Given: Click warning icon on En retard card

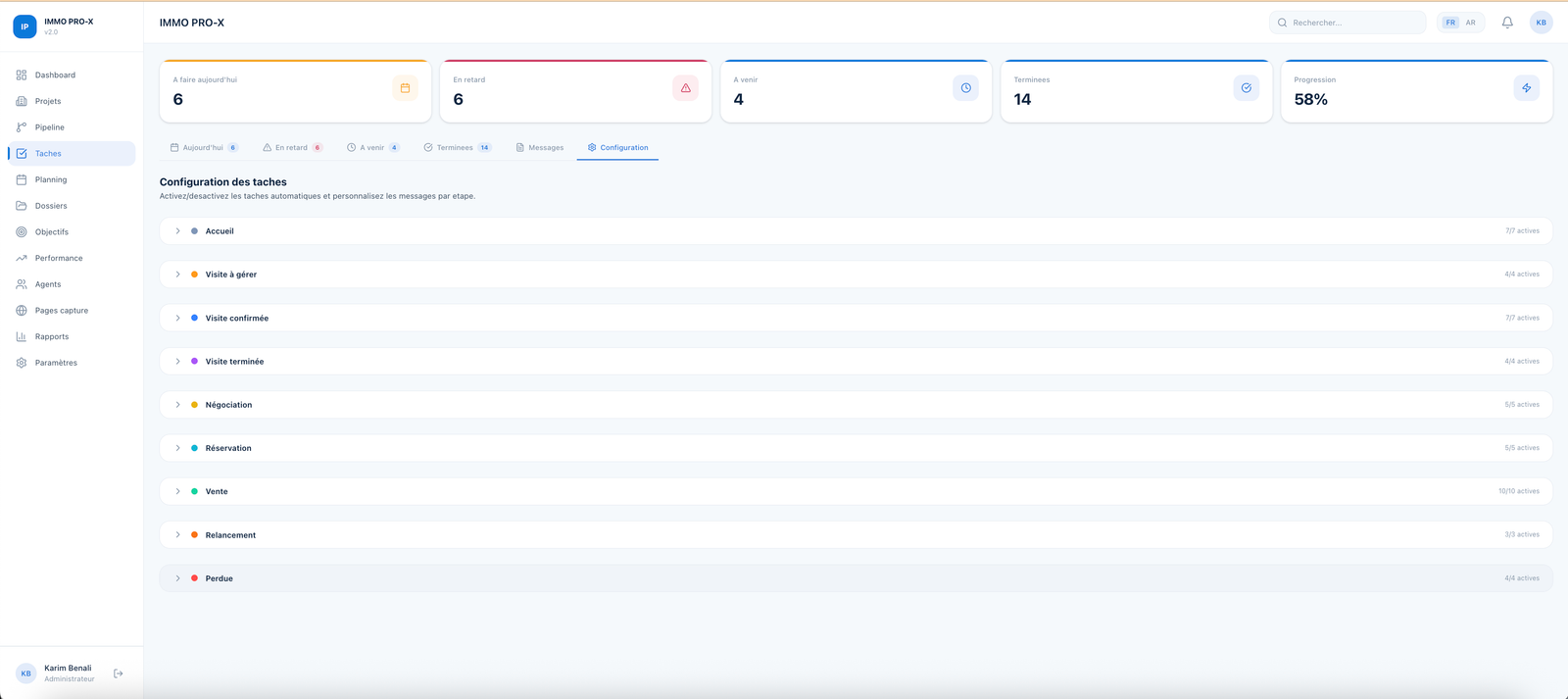Looking at the screenshot, I should point(685,88).
